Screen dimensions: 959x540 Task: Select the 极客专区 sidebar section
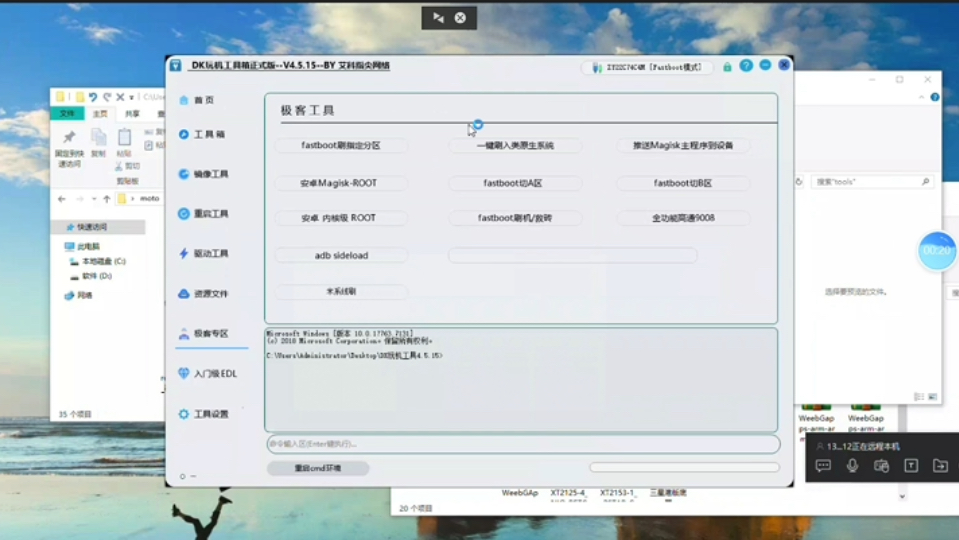[x=203, y=333]
